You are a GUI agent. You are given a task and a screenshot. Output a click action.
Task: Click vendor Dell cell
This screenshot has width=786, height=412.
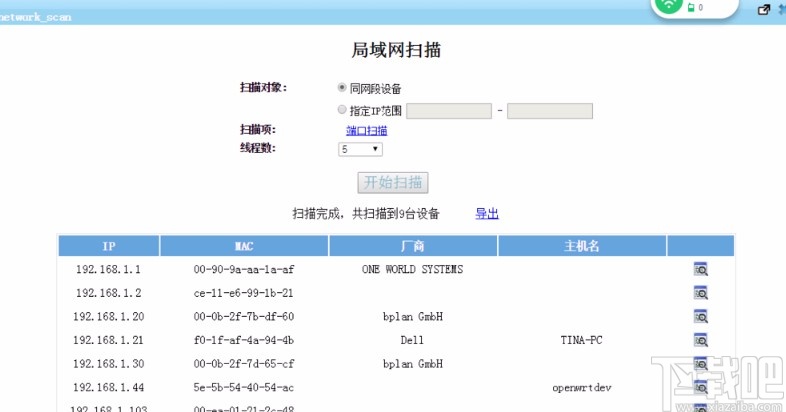coord(412,340)
